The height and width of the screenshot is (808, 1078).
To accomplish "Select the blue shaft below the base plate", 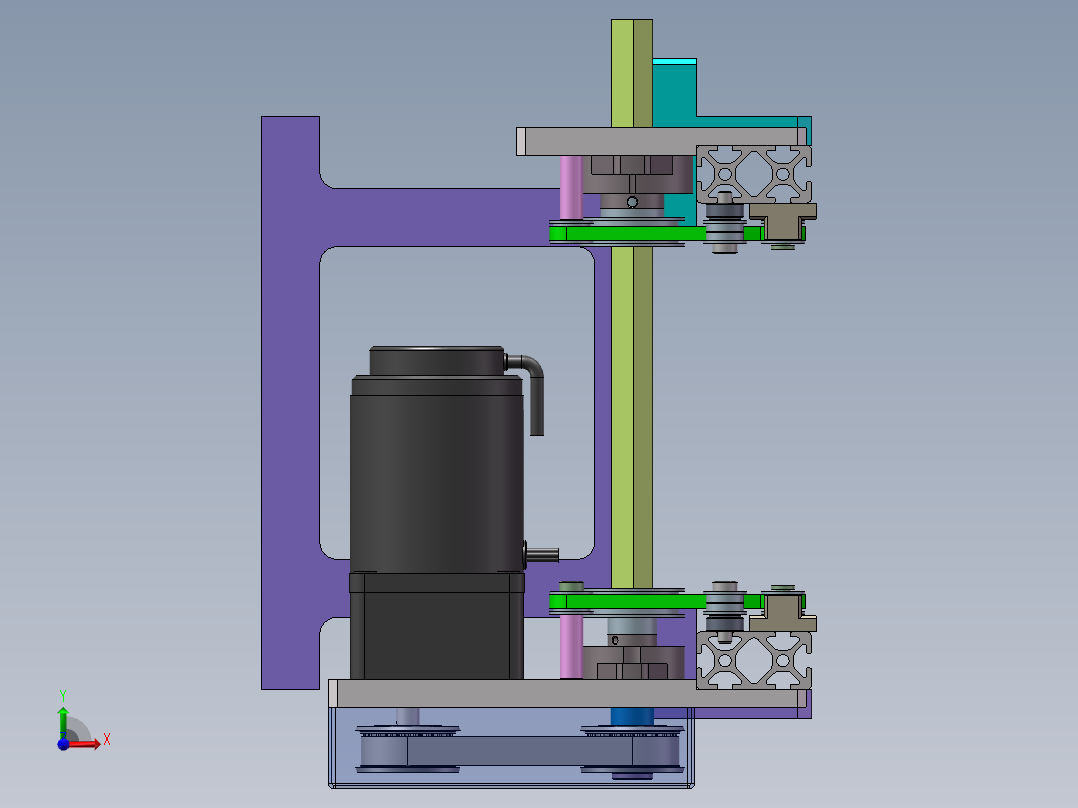I will pyautogui.click(x=632, y=717).
